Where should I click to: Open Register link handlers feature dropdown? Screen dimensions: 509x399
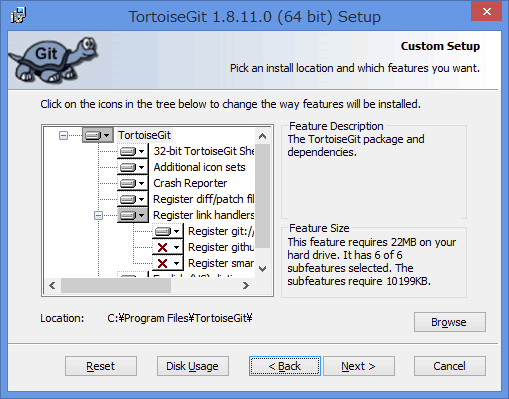[x=133, y=215]
